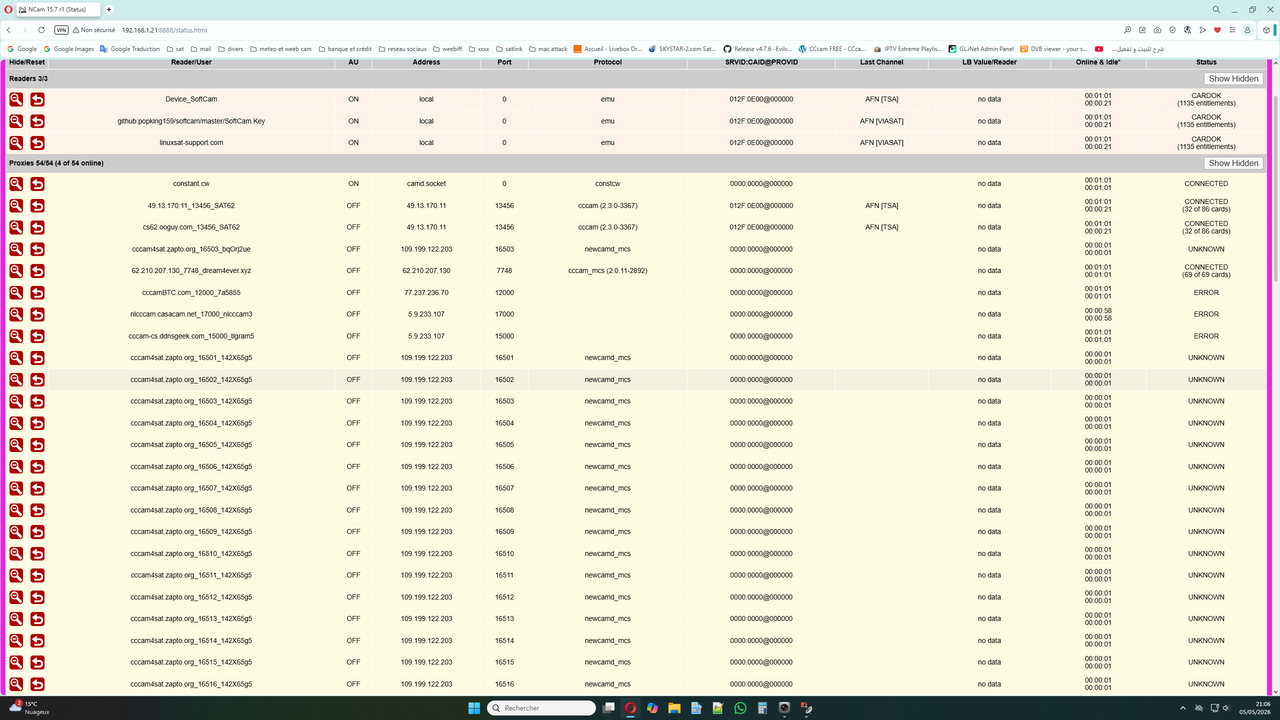
Task: Click the magnifier icon for nlcccam.casacam.net_17000_nlcccam3 row
Action: 16,314
